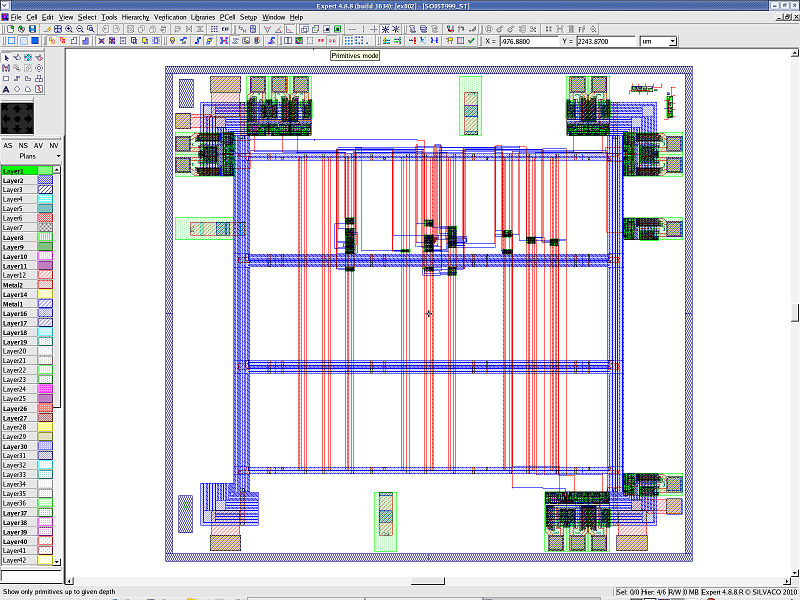Toggle NV layer visibility option
The image size is (800, 600).
[x=54, y=146]
